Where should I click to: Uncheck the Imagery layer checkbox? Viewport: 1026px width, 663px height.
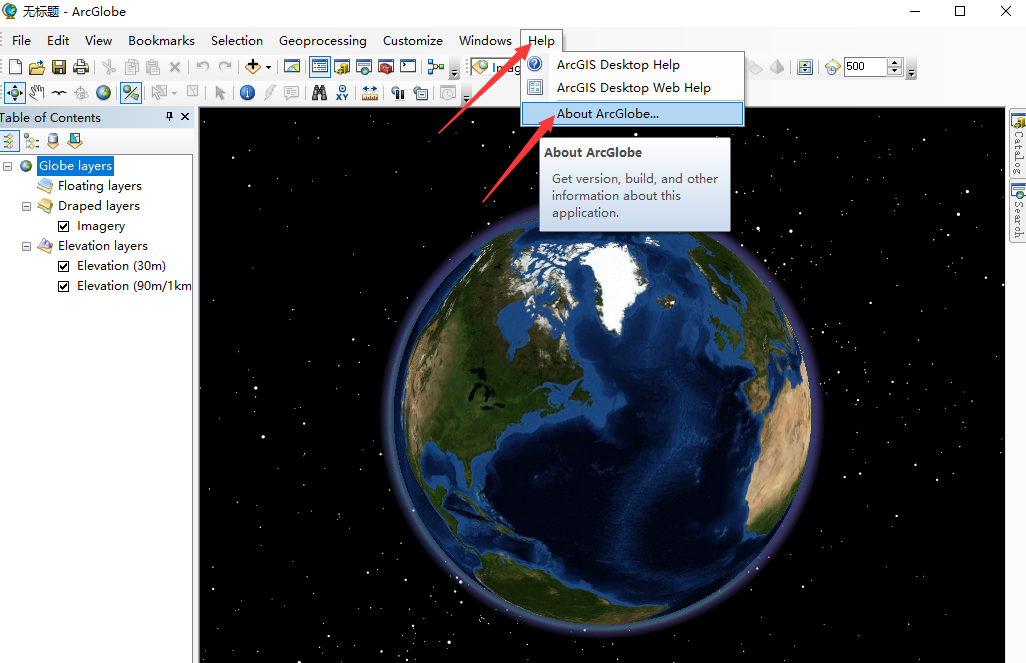[x=63, y=226]
